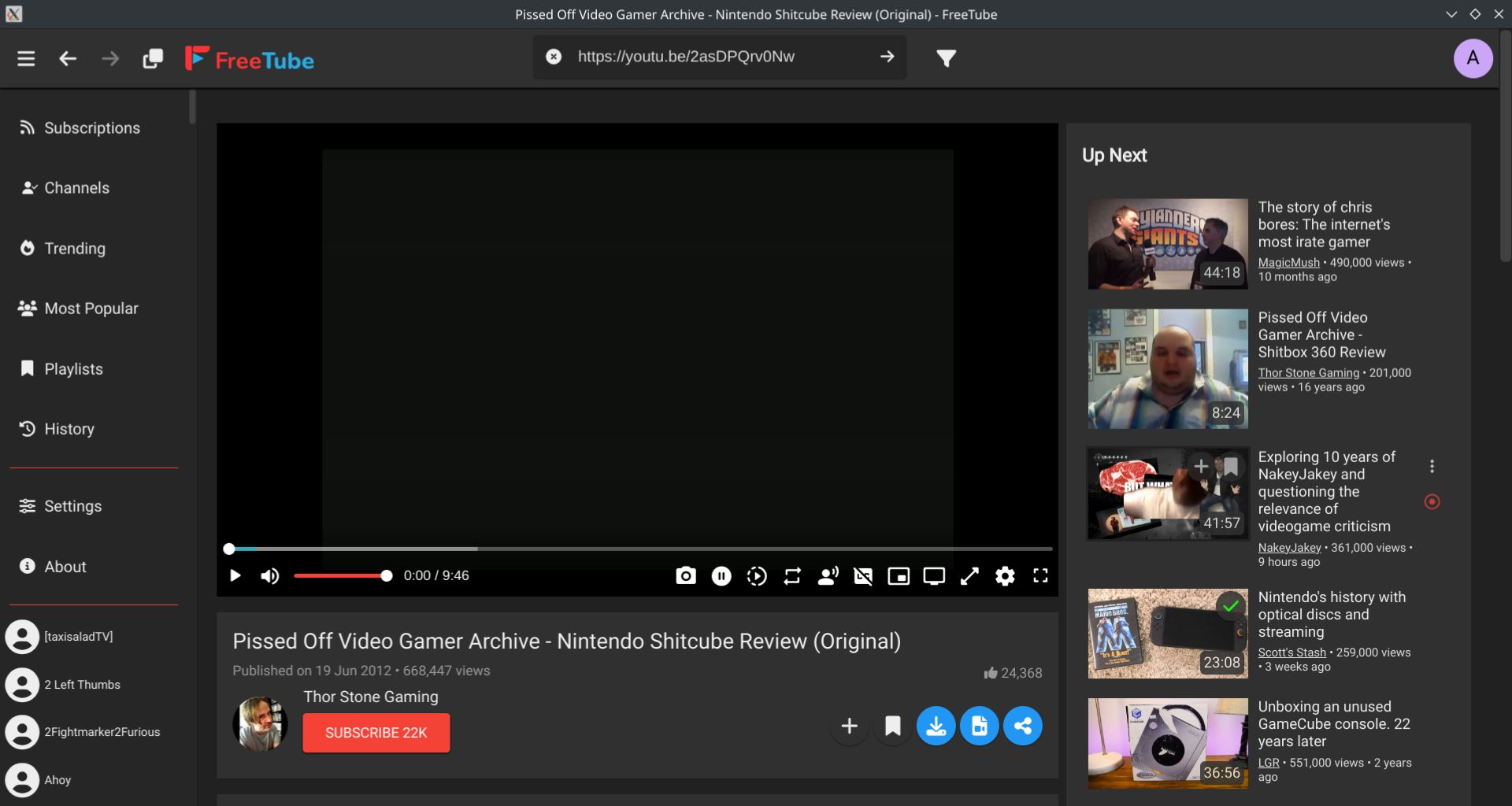Viewport: 1512px width, 806px height.
Task: Go to History in the sidebar
Action: [69, 429]
